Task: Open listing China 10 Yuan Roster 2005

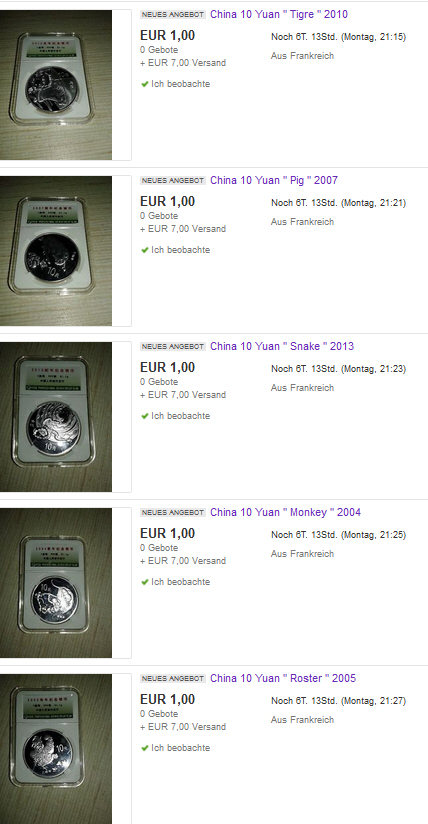Action: (283, 678)
